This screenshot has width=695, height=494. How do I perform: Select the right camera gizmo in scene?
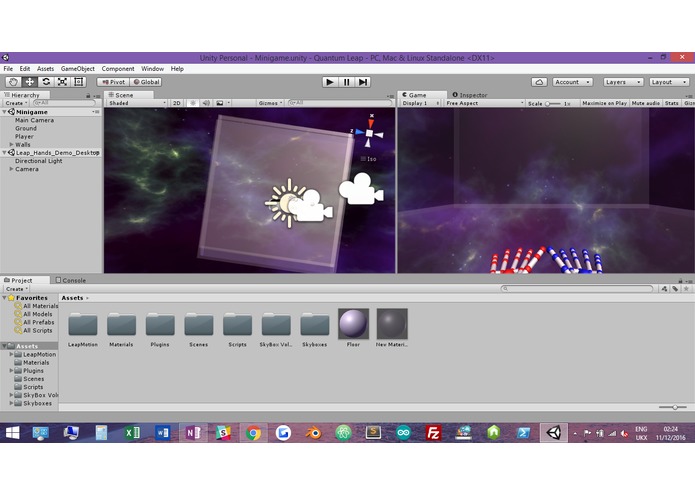pyautogui.click(x=361, y=189)
